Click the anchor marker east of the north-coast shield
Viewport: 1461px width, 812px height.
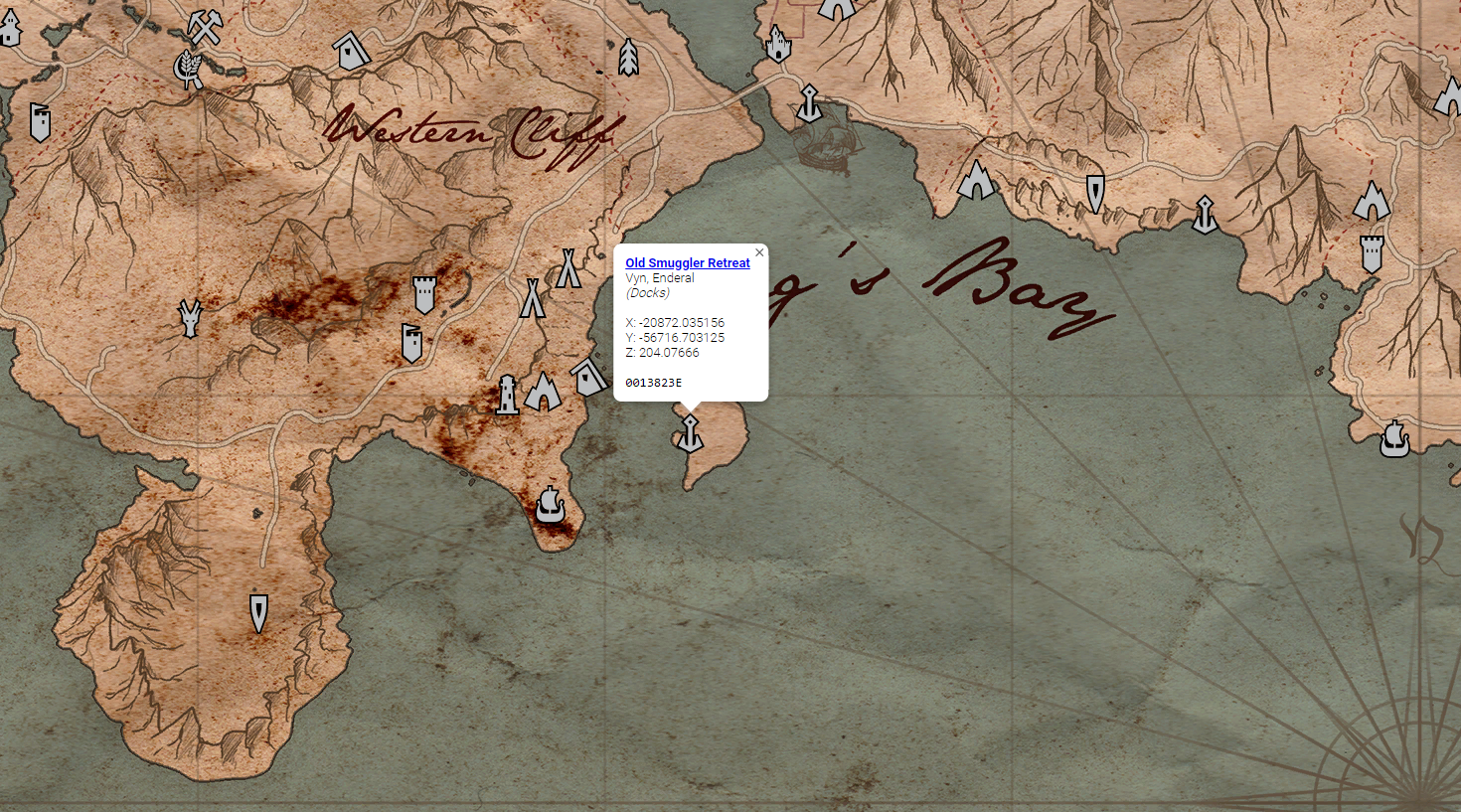click(1205, 215)
